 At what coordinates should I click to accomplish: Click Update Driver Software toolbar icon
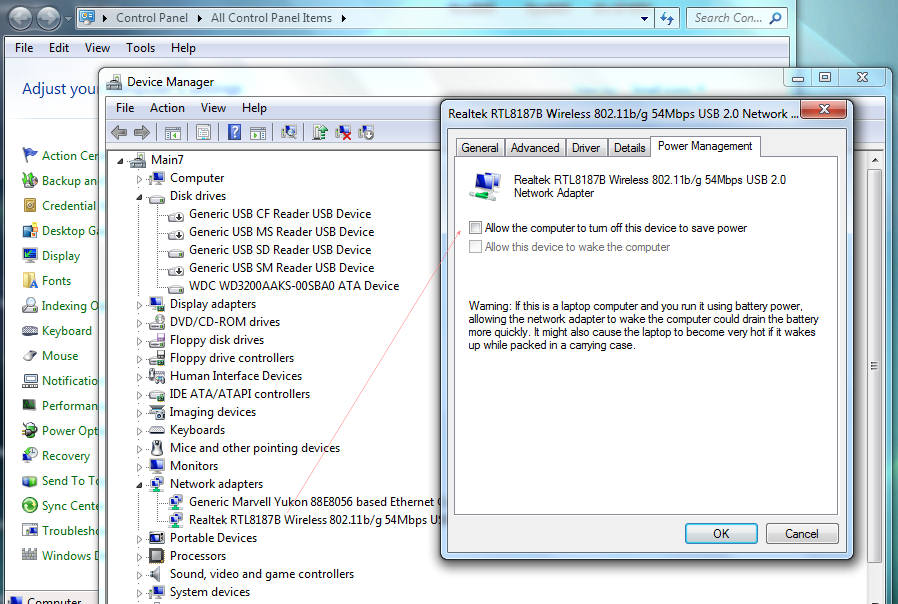(x=320, y=132)
